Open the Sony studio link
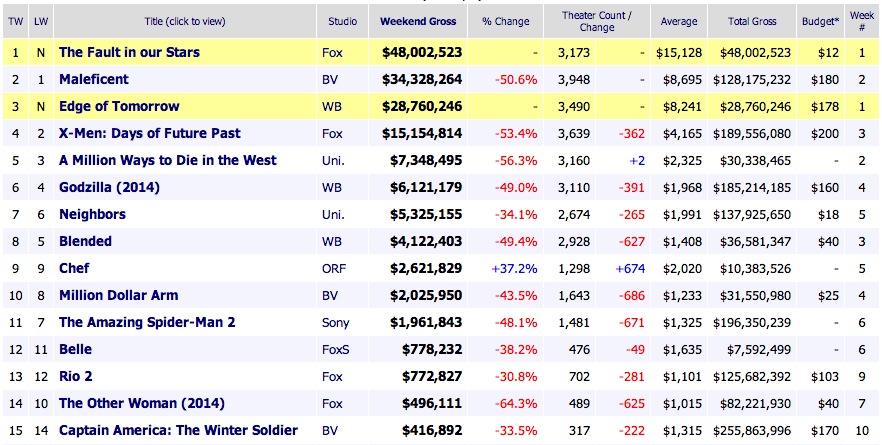The image size is (882, 445). pos(336,322)
